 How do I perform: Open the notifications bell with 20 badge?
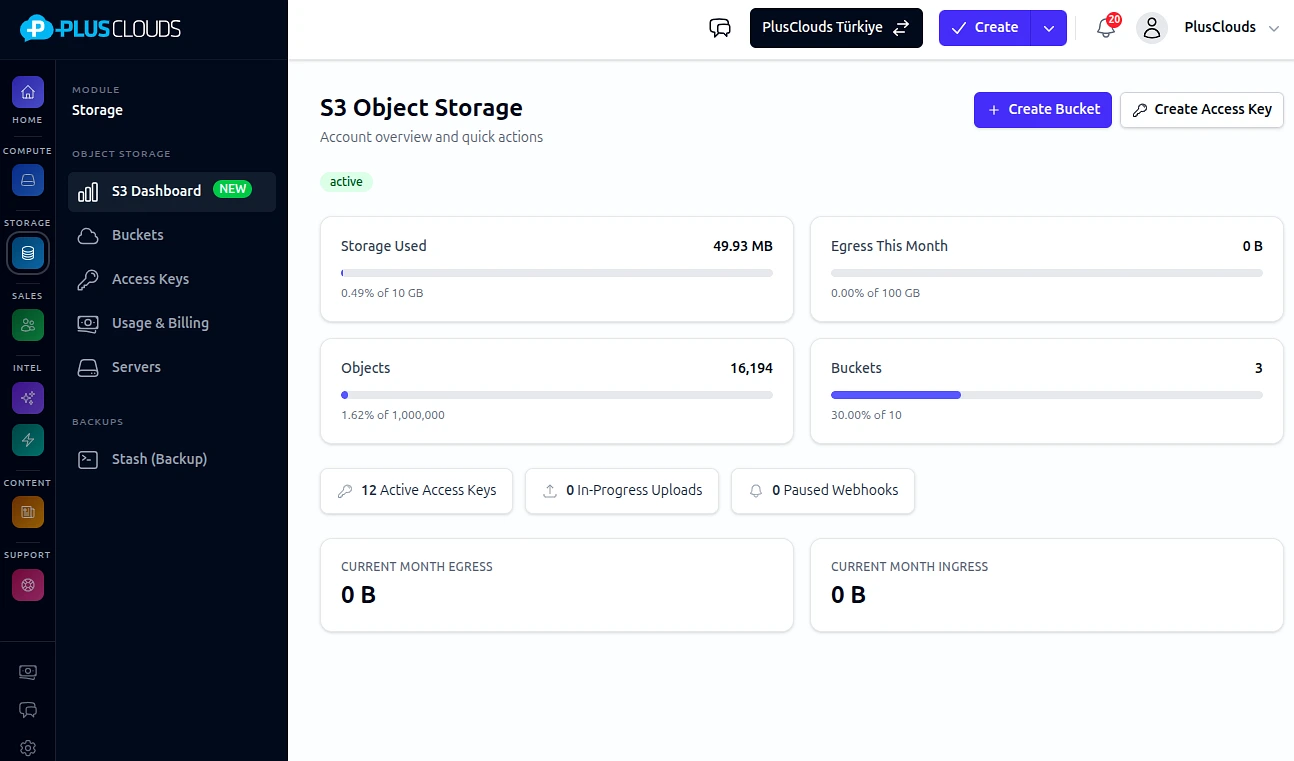tap(1106, 28)
